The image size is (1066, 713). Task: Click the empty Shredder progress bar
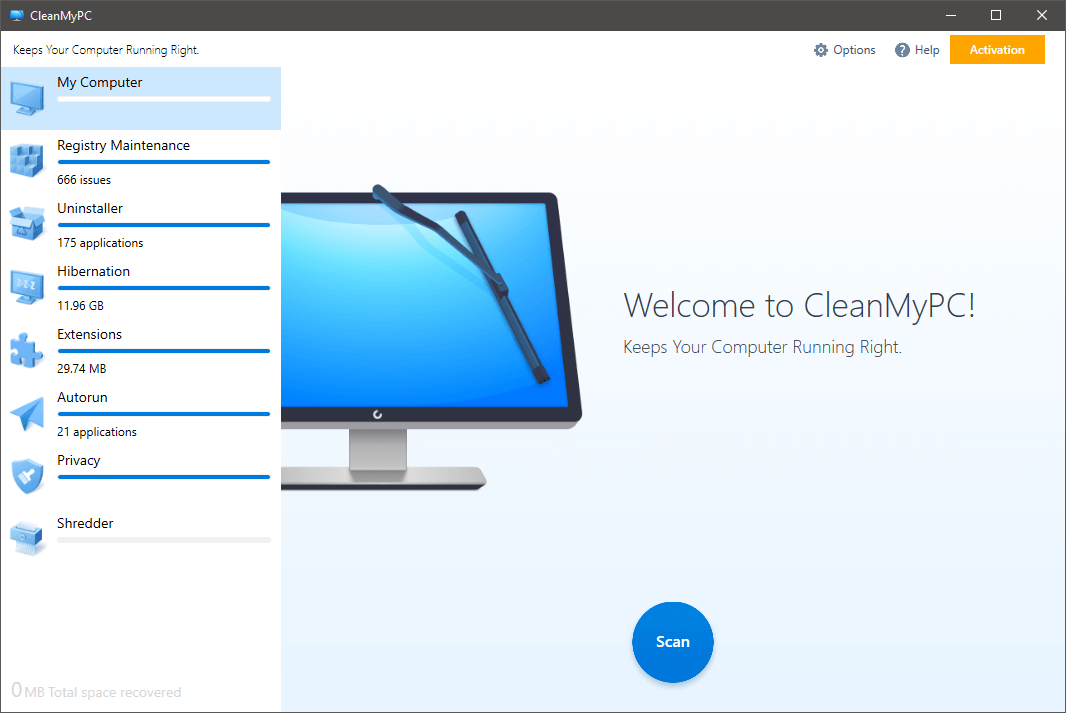pos(164,540)
